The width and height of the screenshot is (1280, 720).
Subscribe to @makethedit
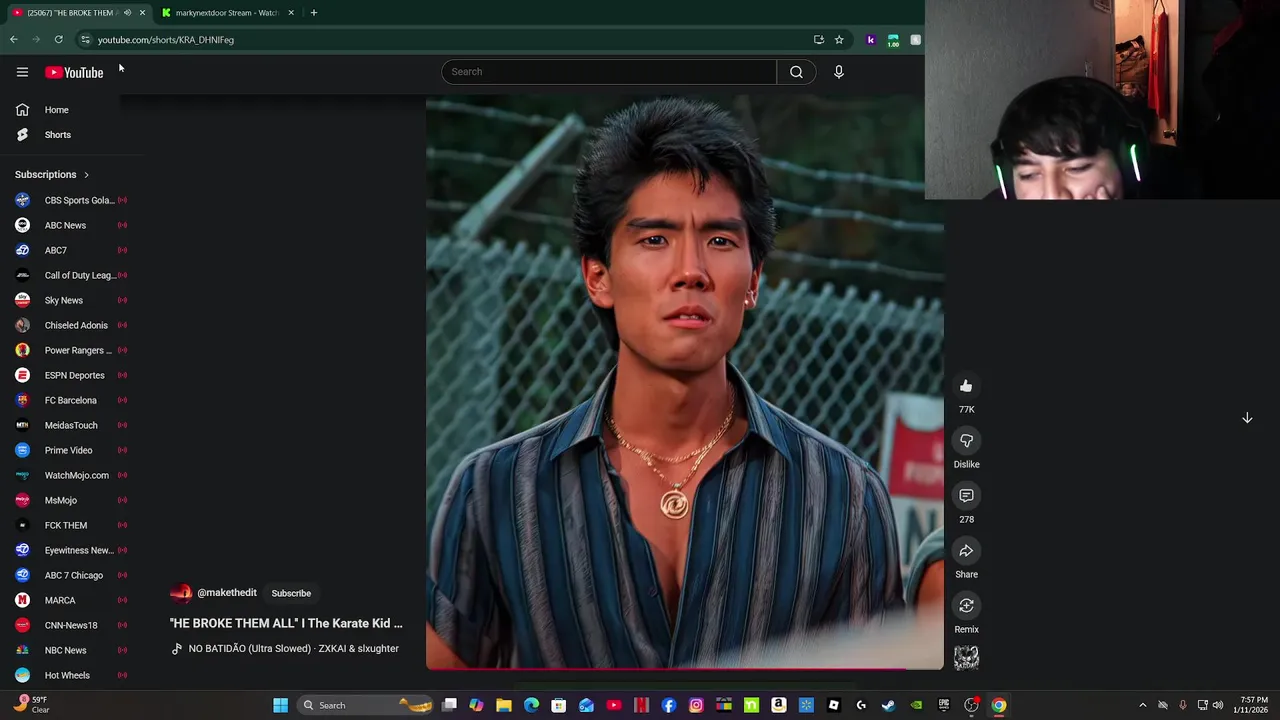tap(291, 593)
